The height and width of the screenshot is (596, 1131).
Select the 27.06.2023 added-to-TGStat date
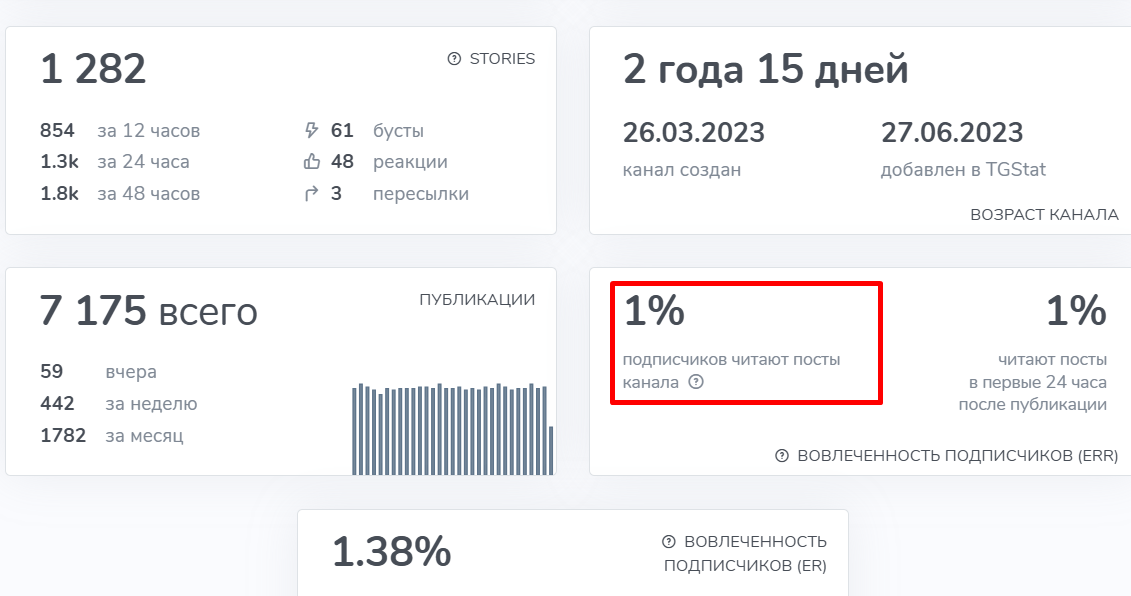pyautogui.click(x=951, y=132)
